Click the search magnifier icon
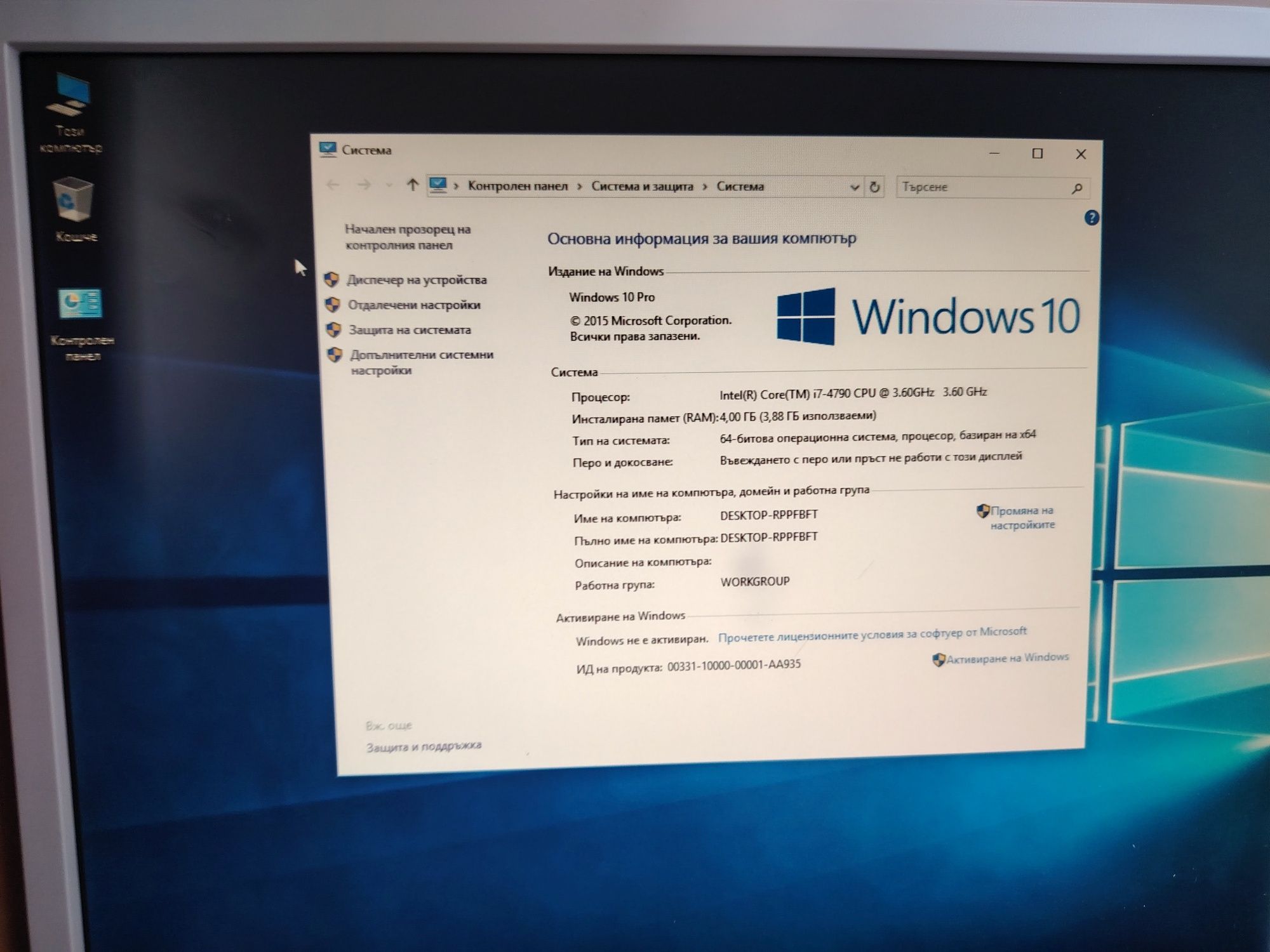This screenshot has height=952, width=1270. [1077, 188]
